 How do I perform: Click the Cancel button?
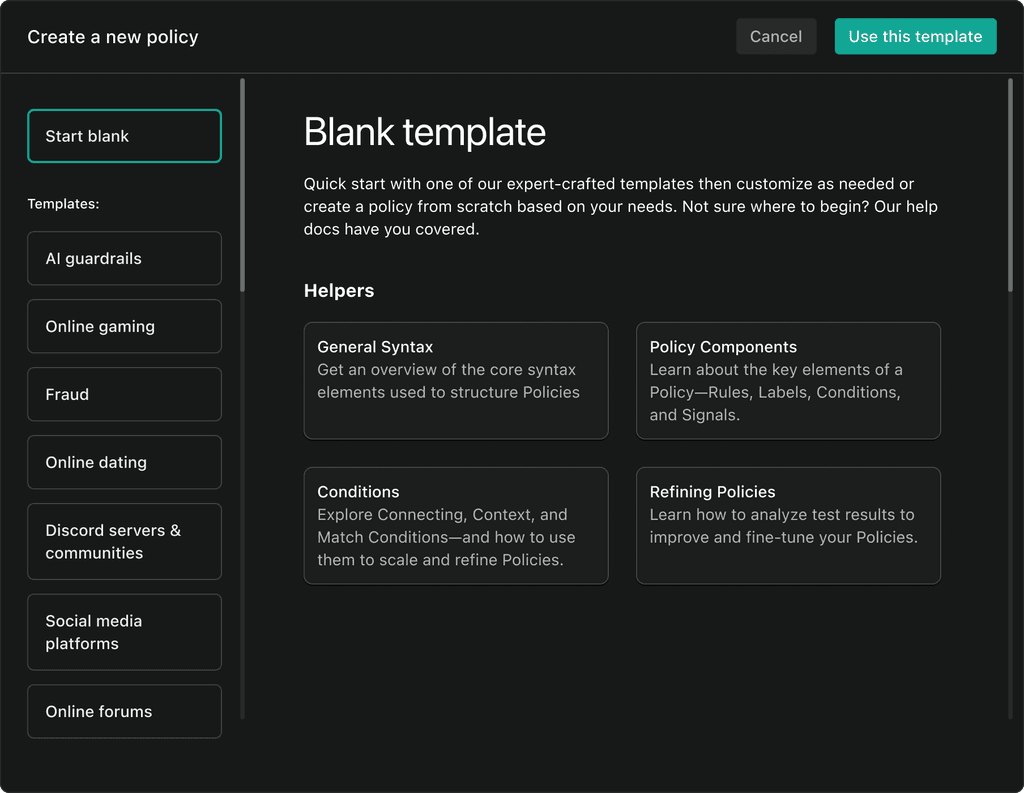(x=776, y=37)
